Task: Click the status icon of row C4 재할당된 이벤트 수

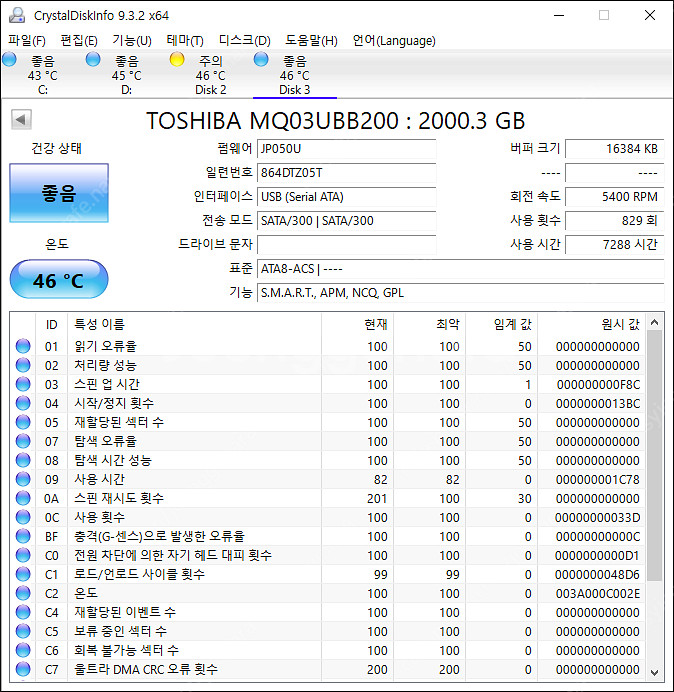Action: (x=23, y=612)
